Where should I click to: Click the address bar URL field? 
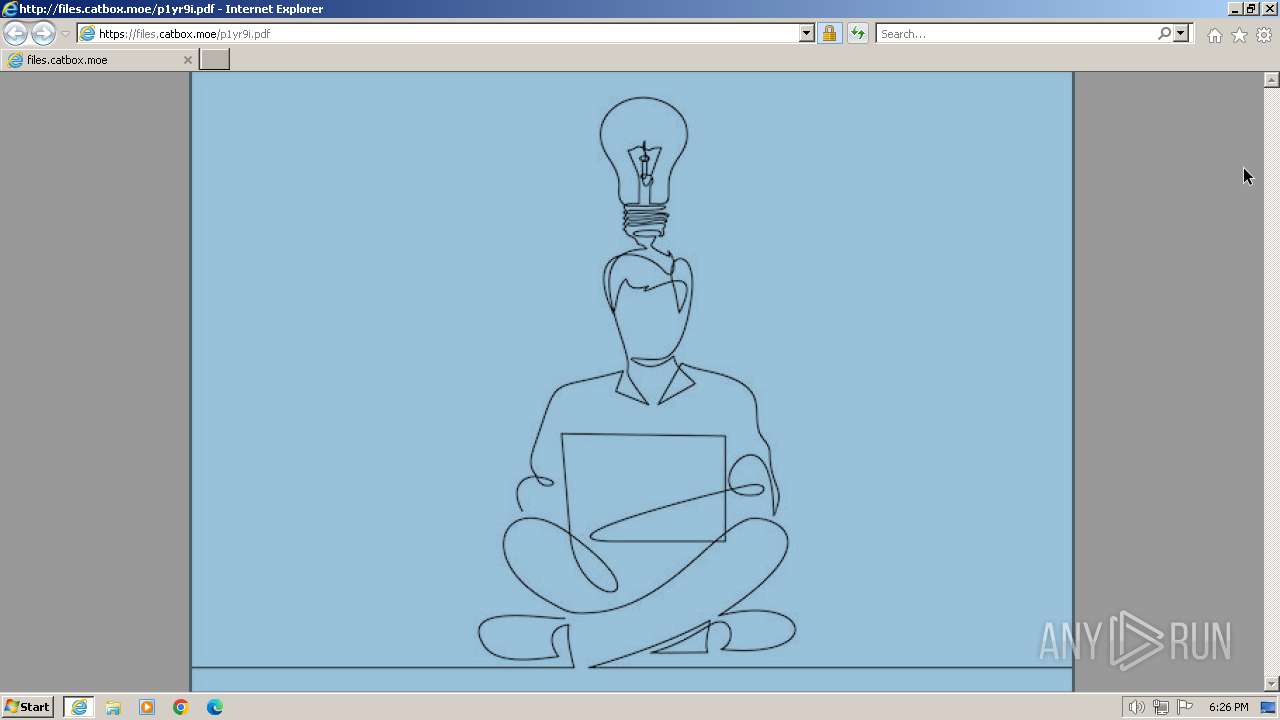pos(438,33)
